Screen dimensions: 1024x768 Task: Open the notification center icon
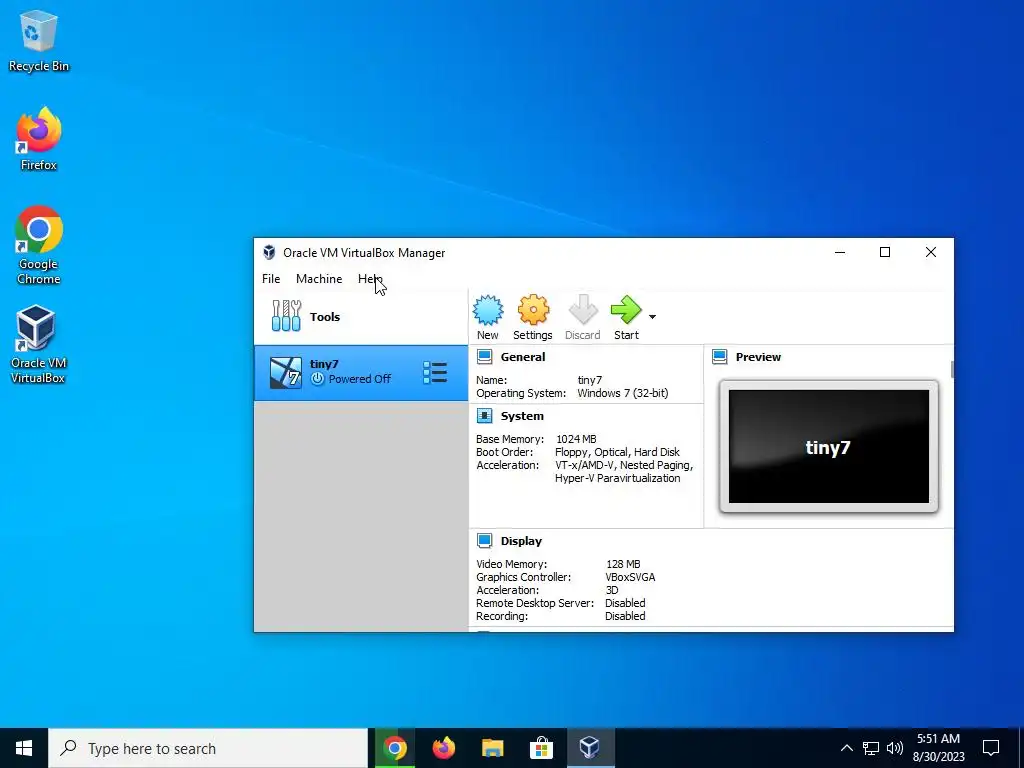coord(991,748)
